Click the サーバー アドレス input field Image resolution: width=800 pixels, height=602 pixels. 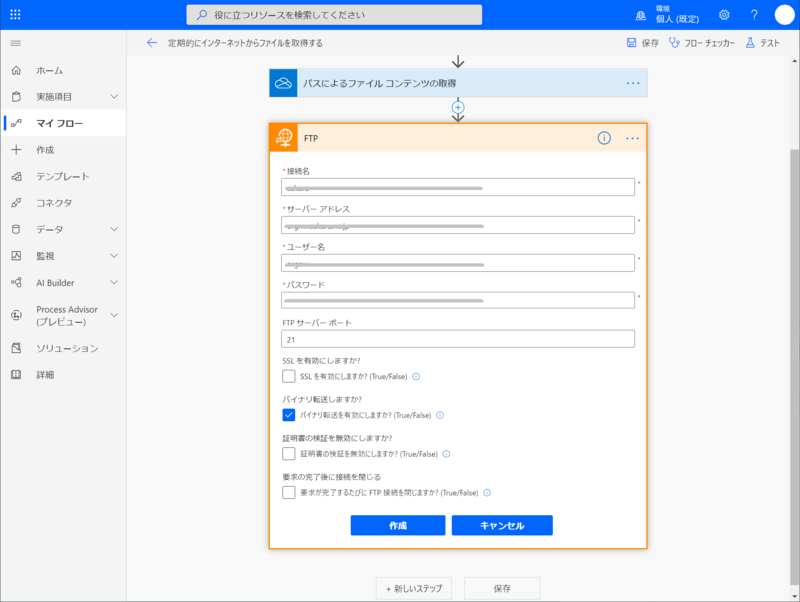pos(458,225)
